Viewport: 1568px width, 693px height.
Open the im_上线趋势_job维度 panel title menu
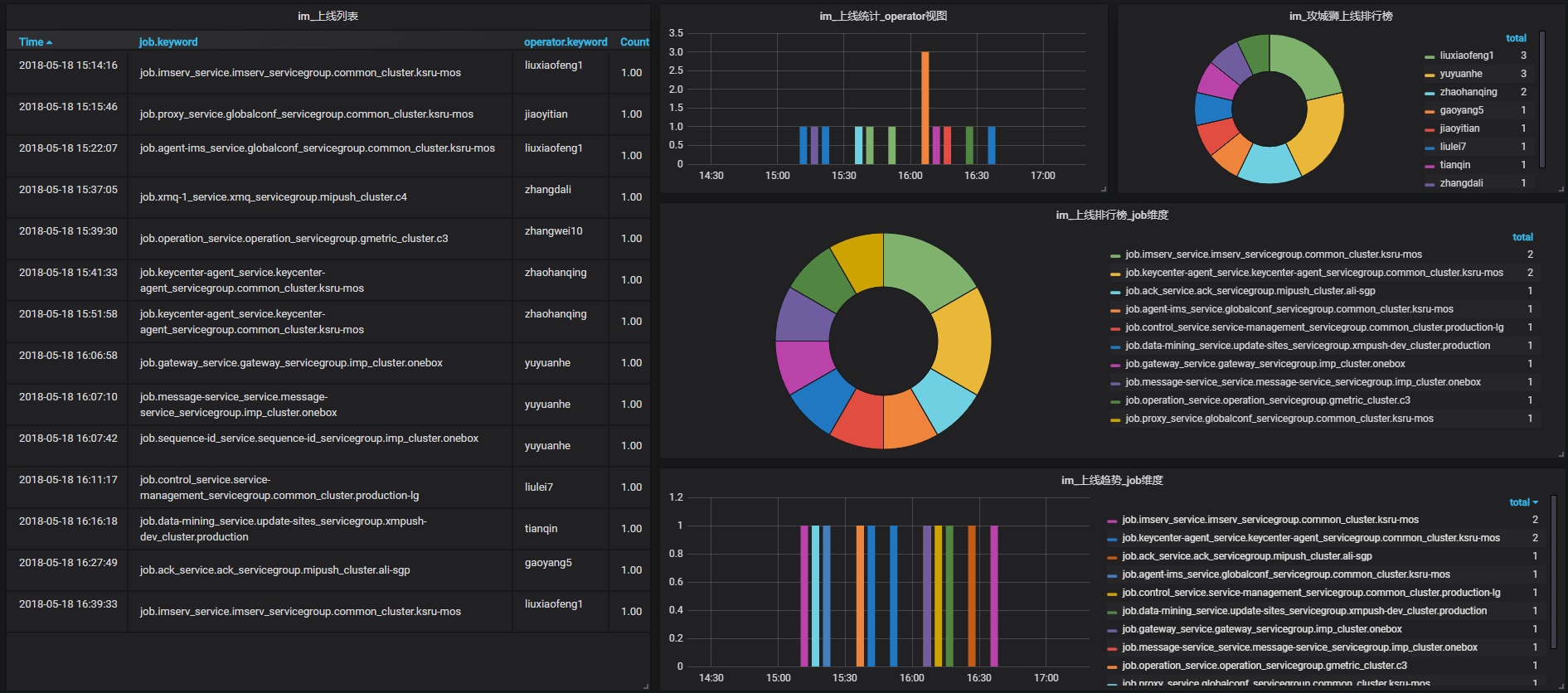(x=1112, y=480)
